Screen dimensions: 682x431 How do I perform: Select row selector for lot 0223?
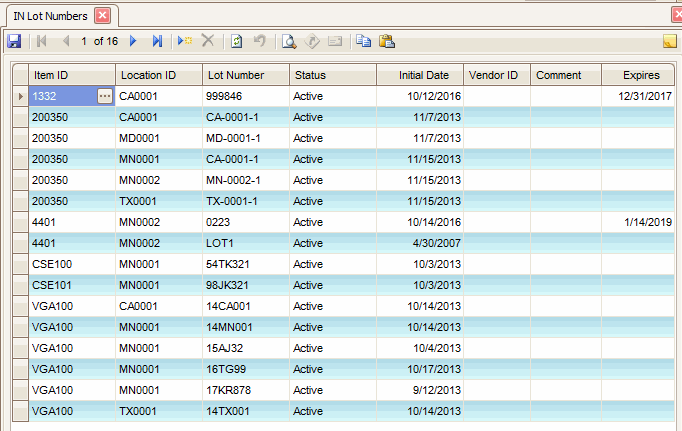[x=20, y=221]
